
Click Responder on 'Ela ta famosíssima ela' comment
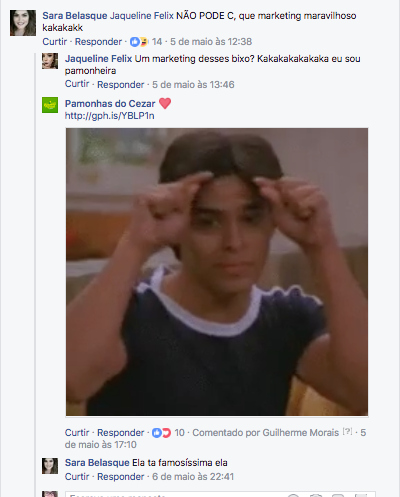[121, 477]
